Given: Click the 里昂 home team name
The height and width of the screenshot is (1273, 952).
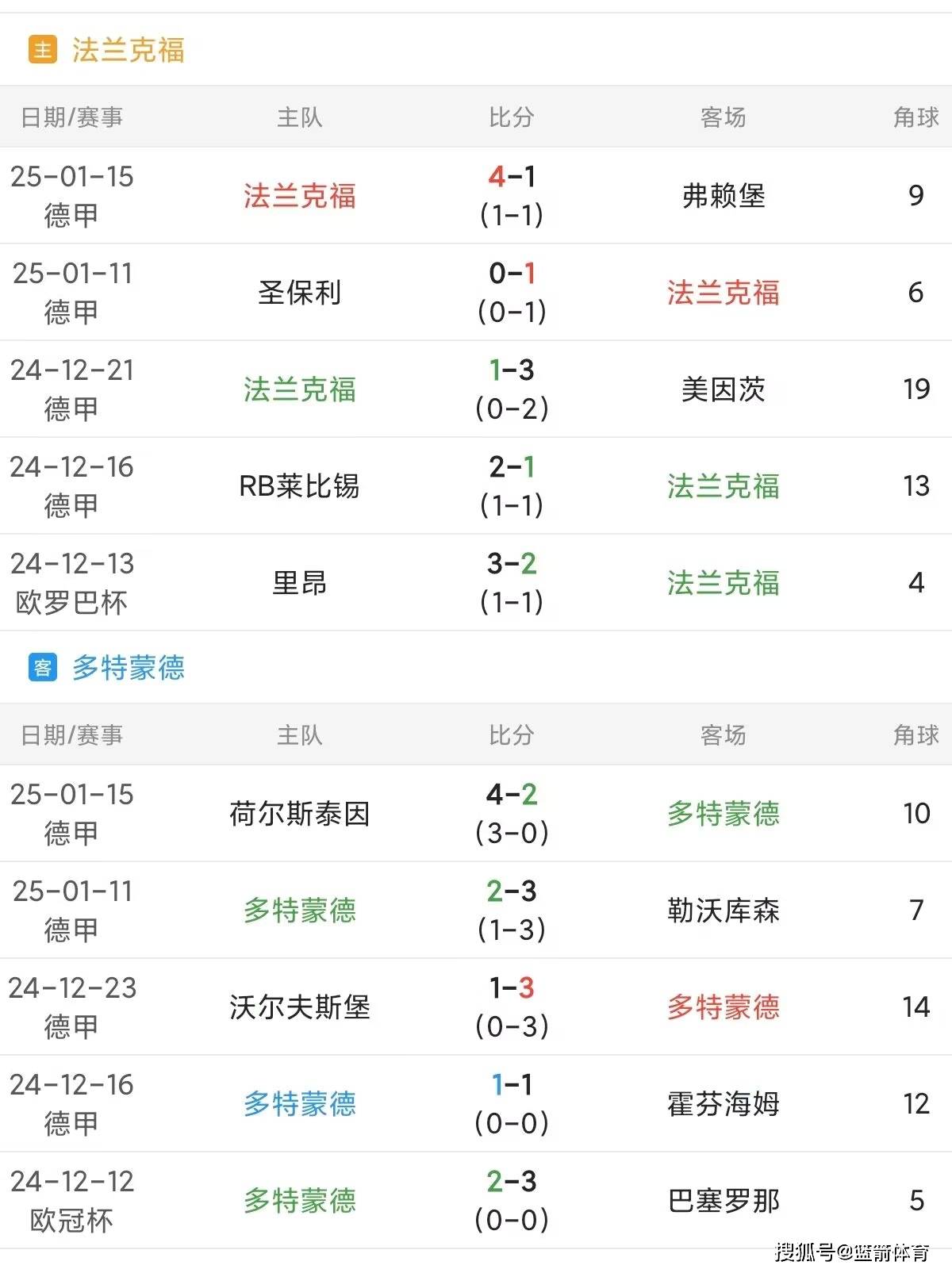Looking at the screenshot, I should click(x=299, y=582).
